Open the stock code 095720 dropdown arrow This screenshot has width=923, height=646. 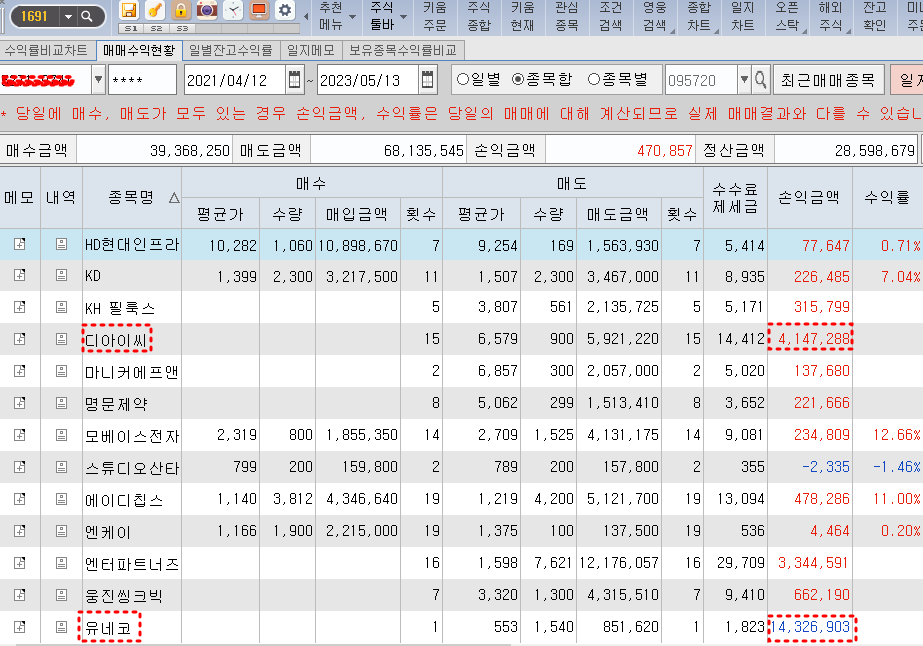point(744,79)
